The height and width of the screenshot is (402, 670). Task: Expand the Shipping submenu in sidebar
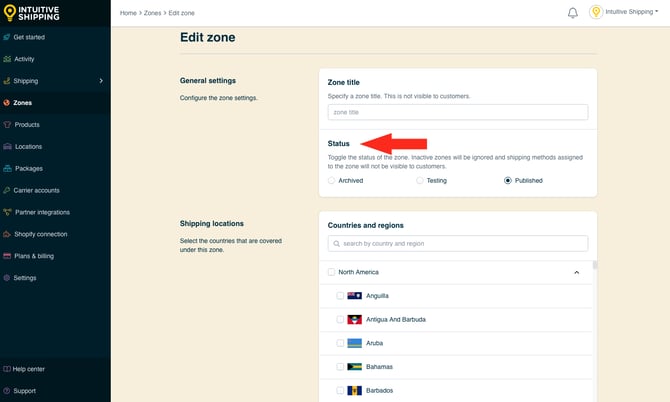pyautogui.click(x=101, y=81)
